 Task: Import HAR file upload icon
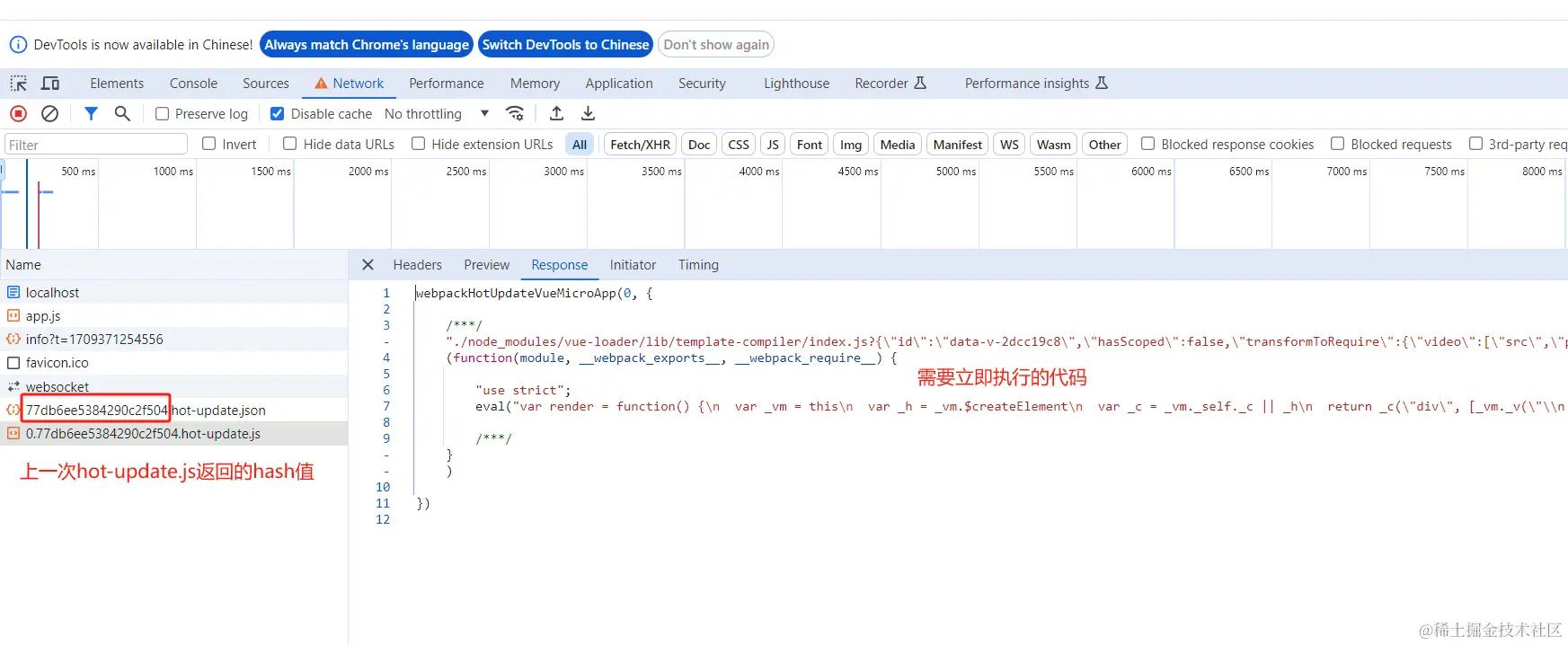(556, 113)
